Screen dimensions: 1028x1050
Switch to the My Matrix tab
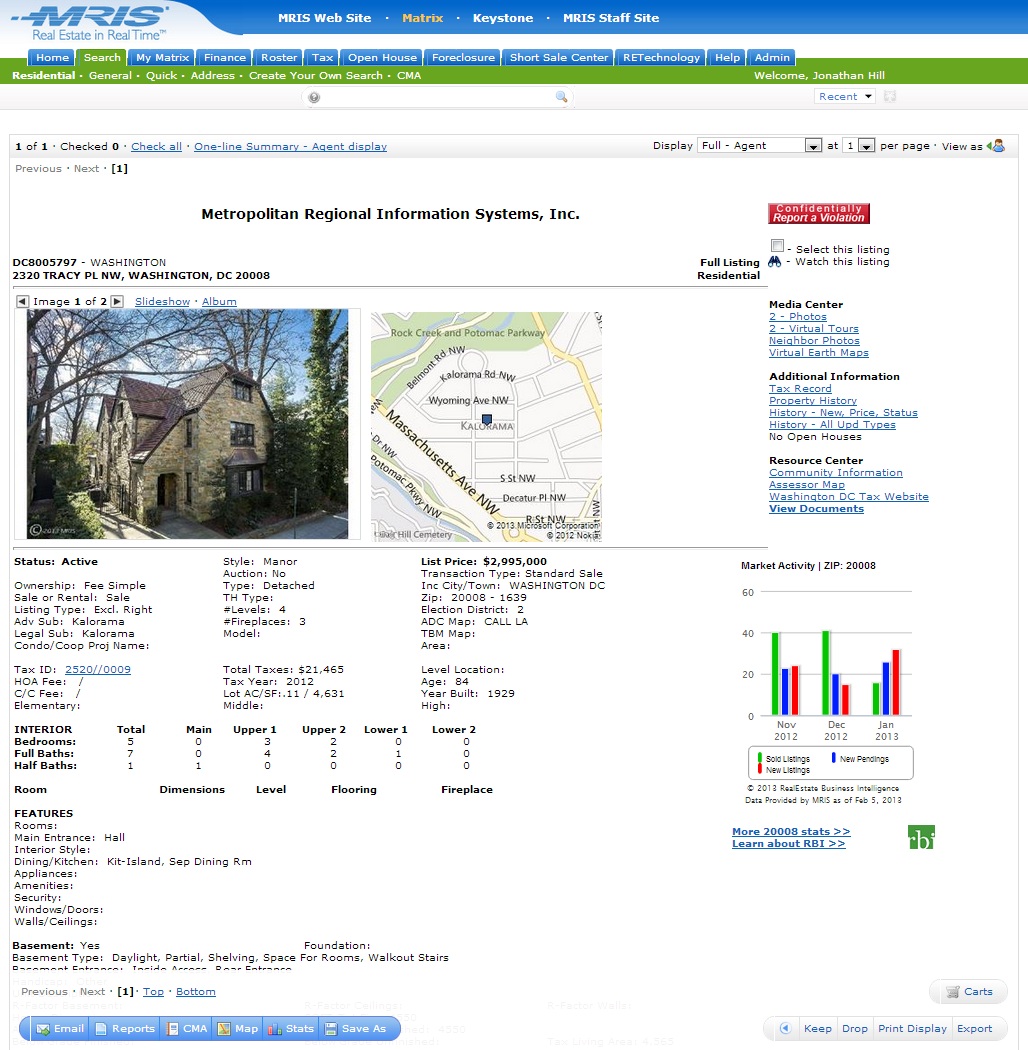pos(162,58)
